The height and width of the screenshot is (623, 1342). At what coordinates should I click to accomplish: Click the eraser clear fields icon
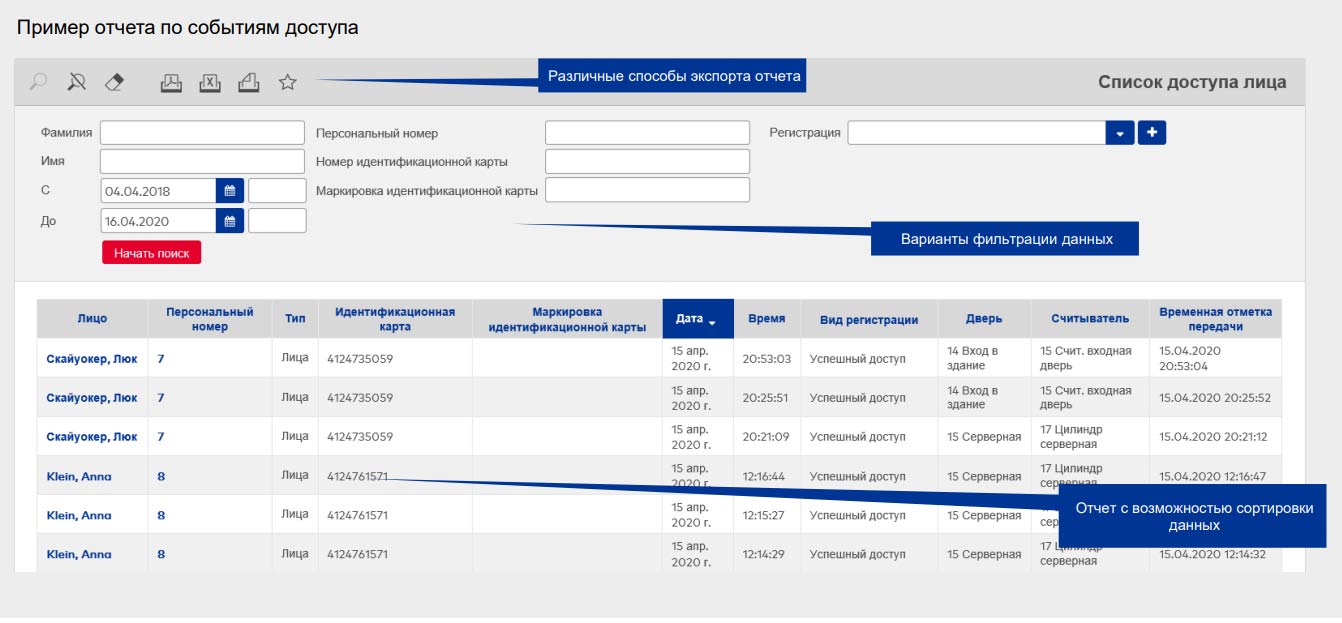[114, 83]
